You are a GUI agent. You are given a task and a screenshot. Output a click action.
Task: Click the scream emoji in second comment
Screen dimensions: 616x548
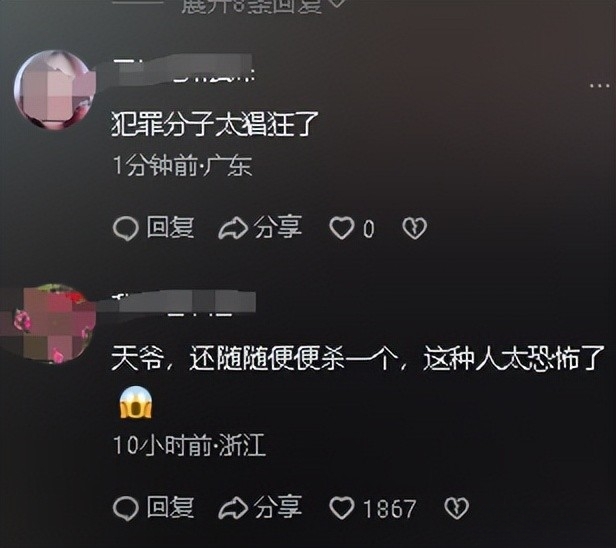[136, 403]
